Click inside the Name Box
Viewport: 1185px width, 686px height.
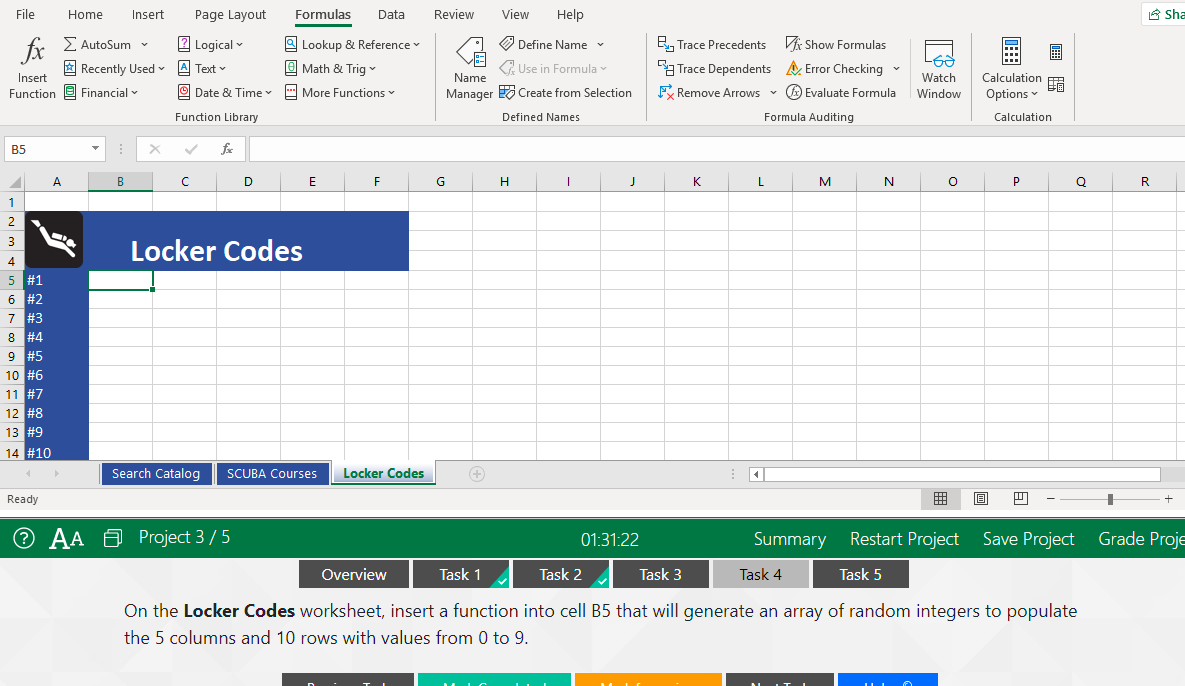pos(47,148)
